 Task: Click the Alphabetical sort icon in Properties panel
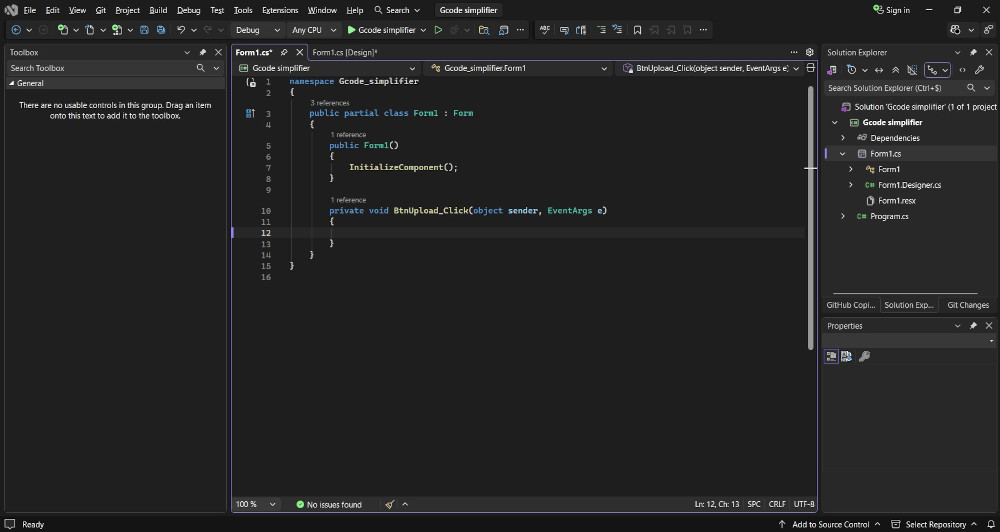846,356
